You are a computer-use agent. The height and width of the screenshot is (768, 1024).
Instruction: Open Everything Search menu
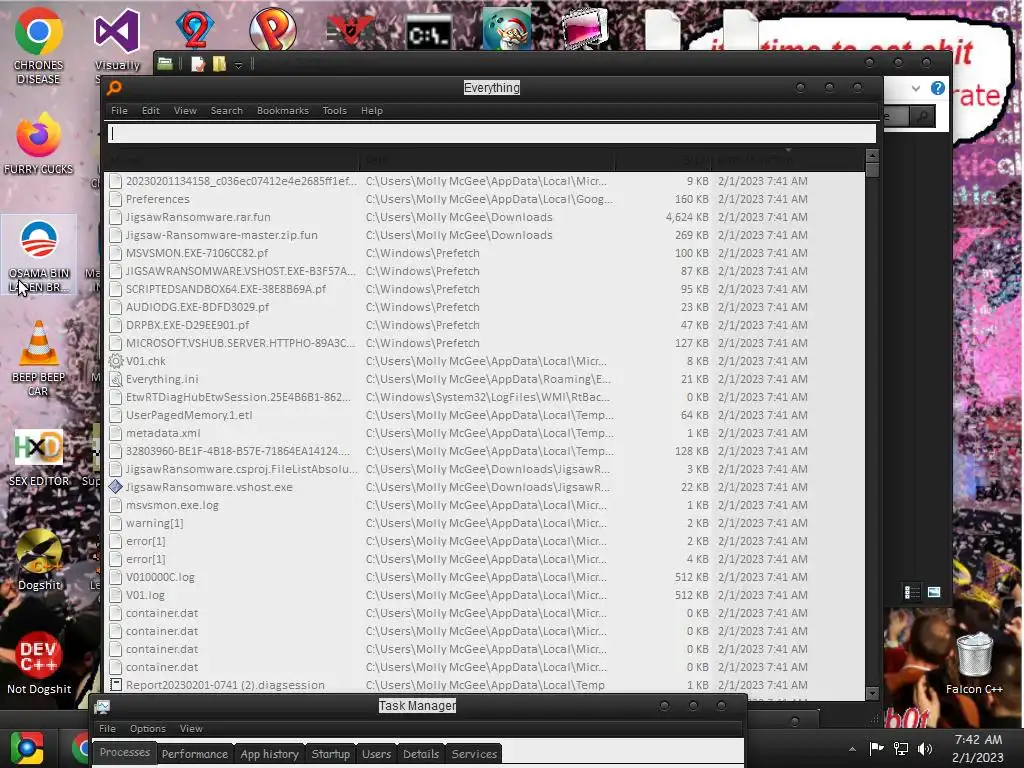click(227, 110)
